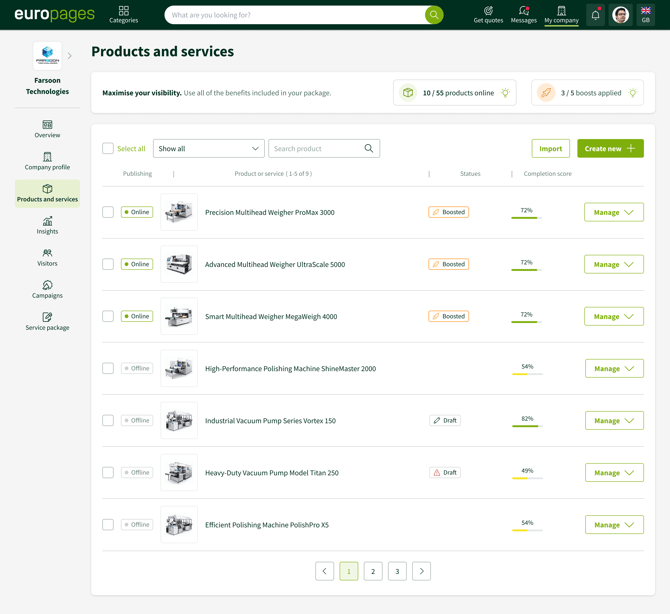
Task: Click the Import button
Action: click(550, 148)
